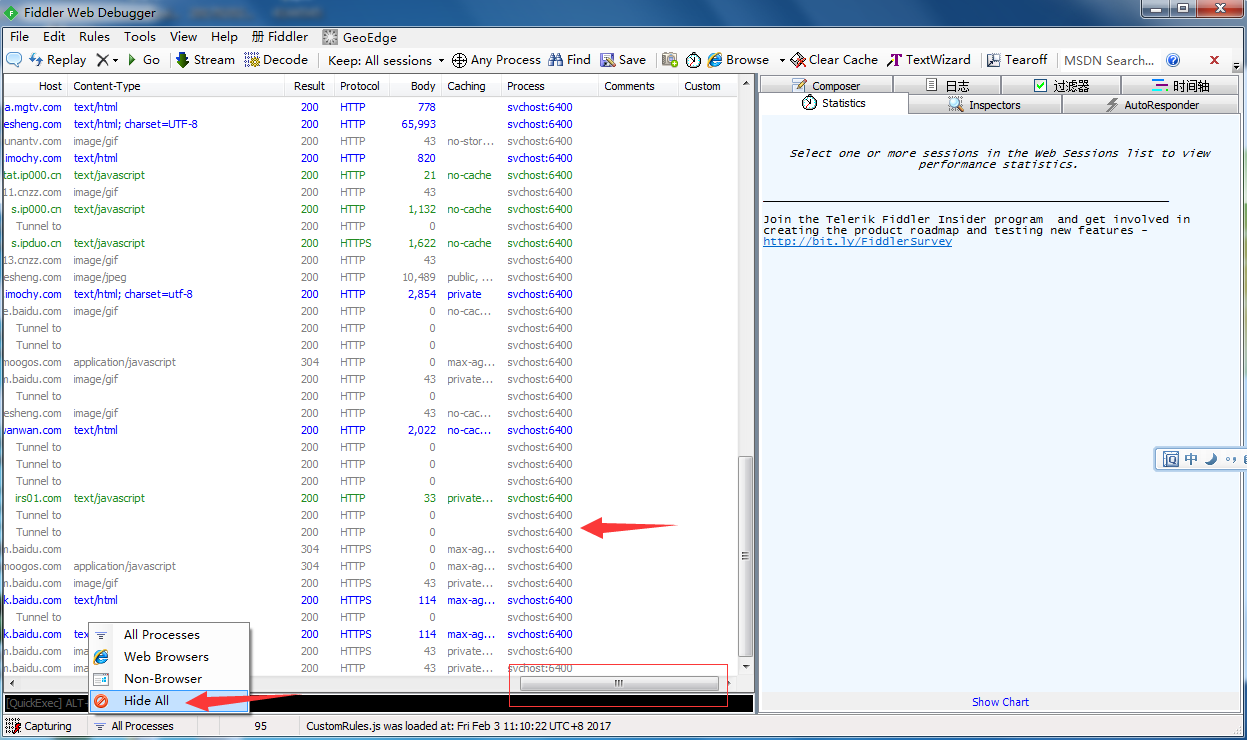Sort by the Body column header
This screenshot has width=1247, height=740.
[x=416, y=86]
